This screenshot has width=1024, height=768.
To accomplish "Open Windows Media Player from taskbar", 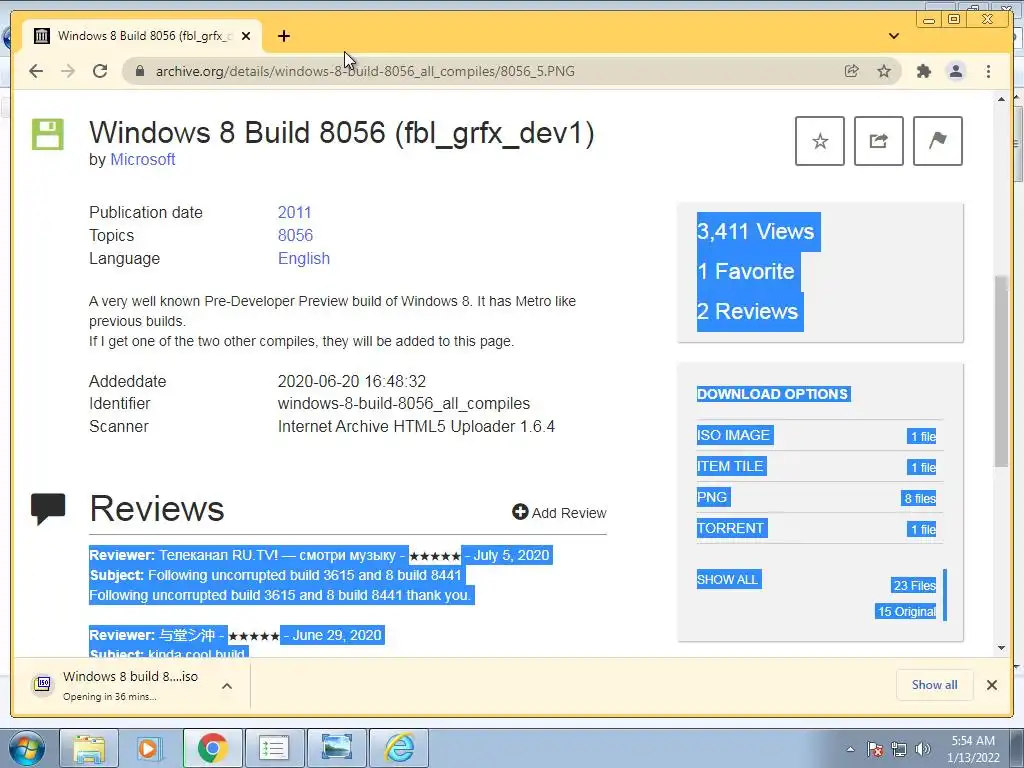I will click(x=150, y=748).
